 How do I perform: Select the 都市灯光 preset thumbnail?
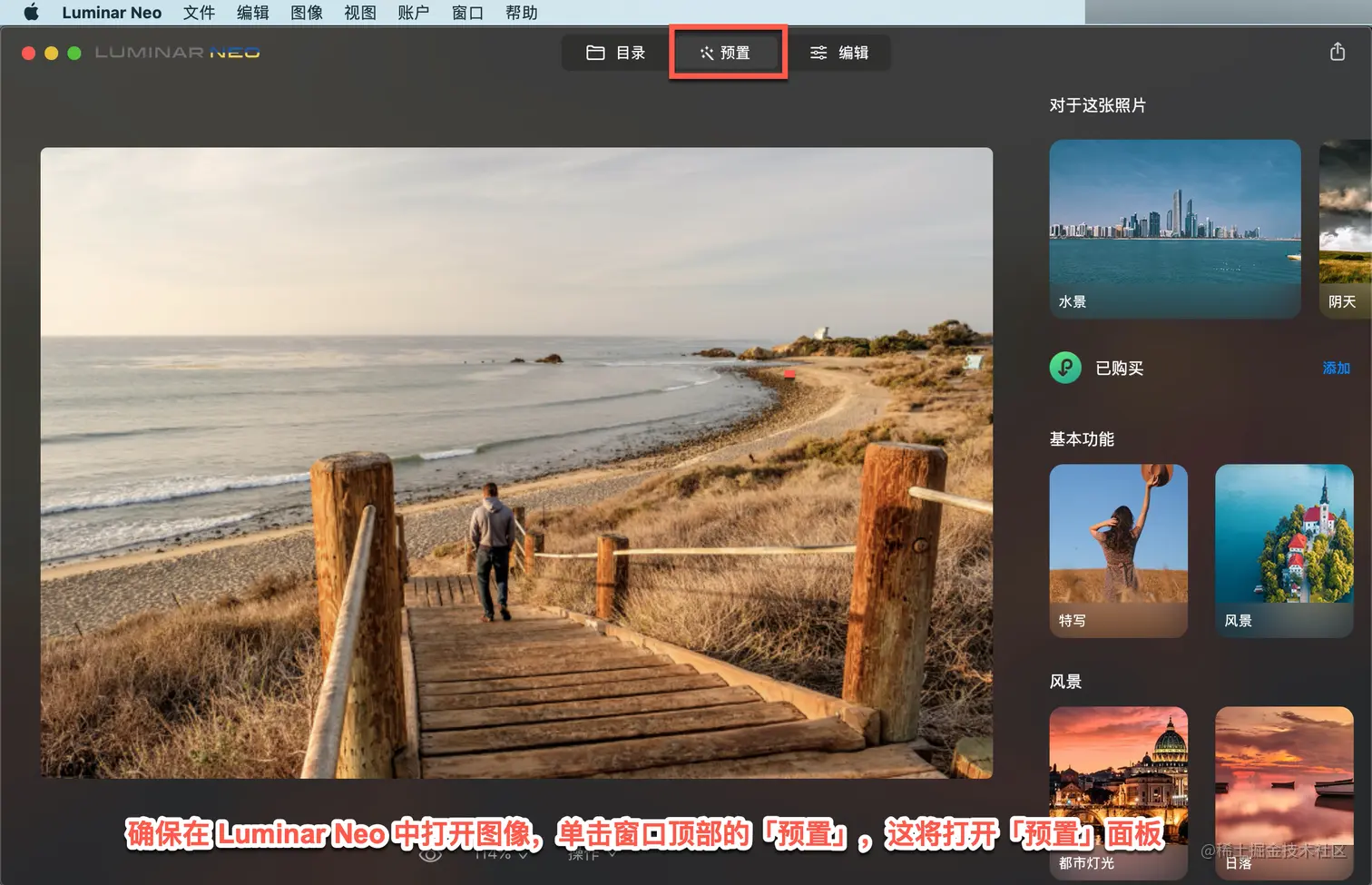pos(1119,793)
